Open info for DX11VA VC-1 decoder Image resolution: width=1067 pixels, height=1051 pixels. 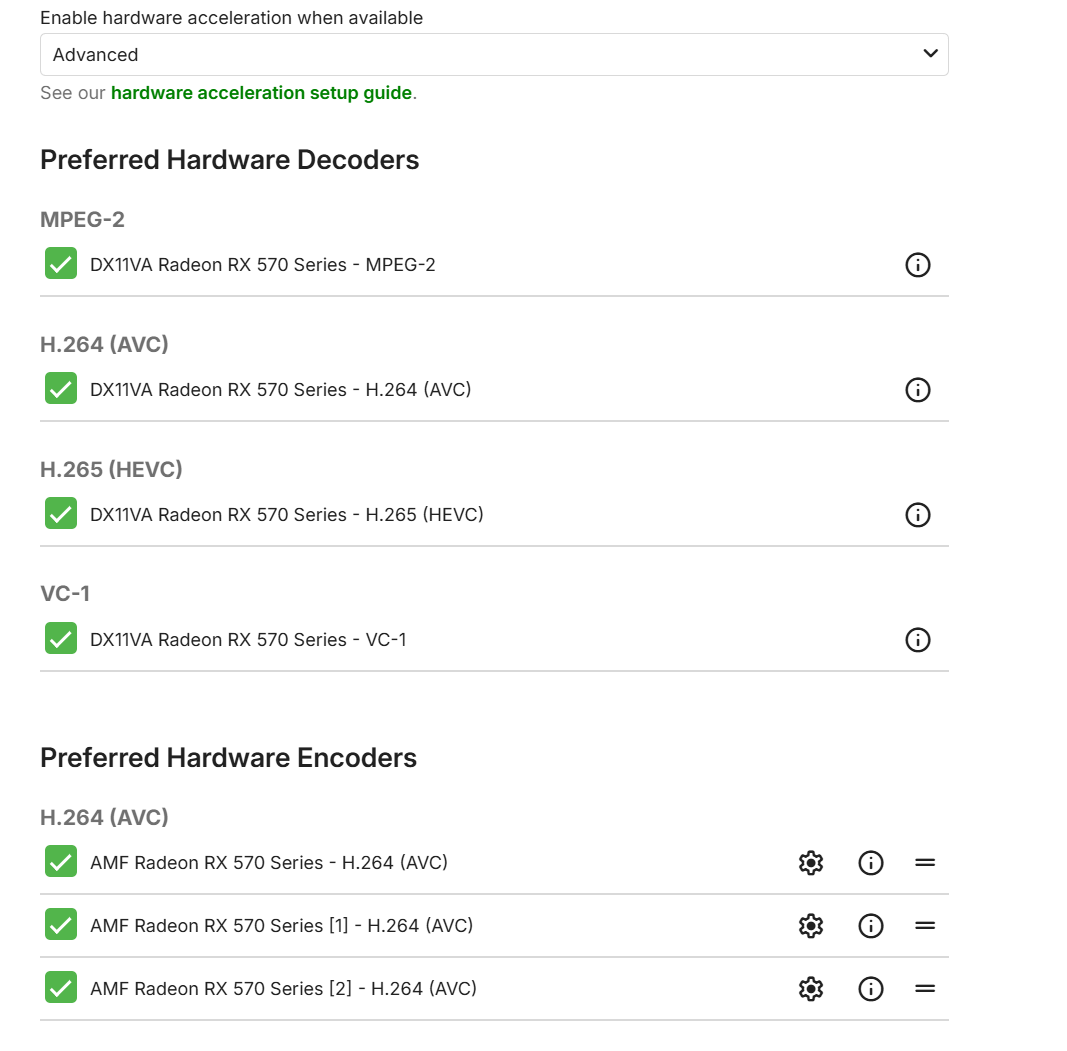tap(917, 640)
